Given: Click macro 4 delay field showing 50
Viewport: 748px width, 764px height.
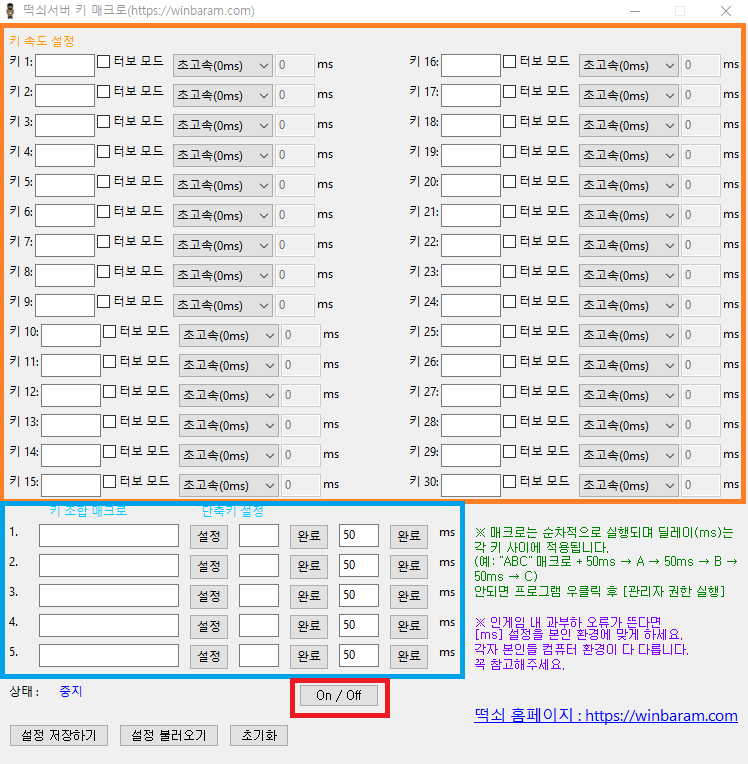Looking at the screenshot, I should click(359, 626).
